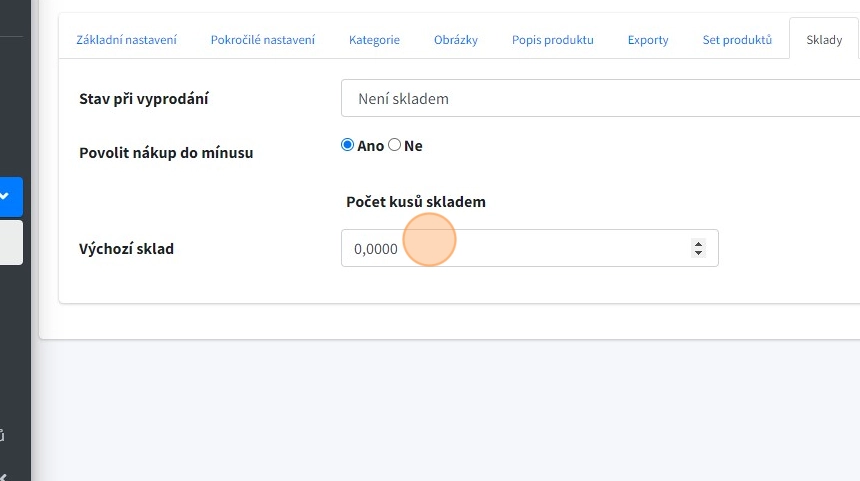Switch to the Obrázky tab

coord(456,40)
